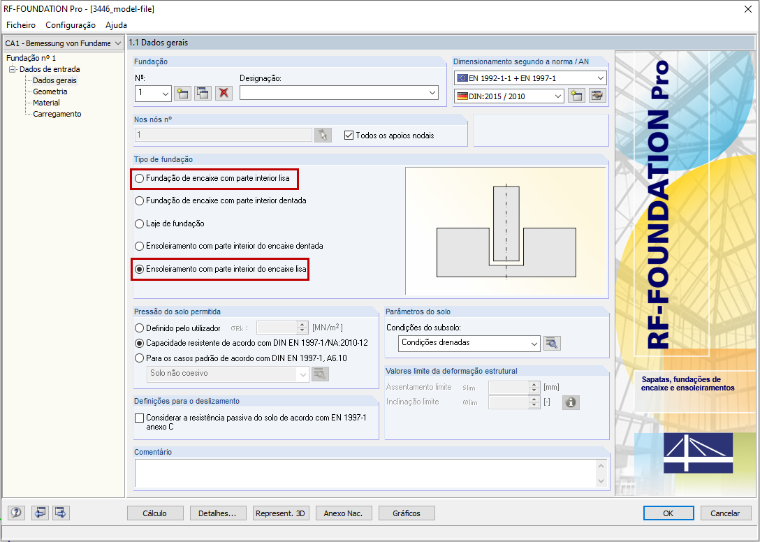Click Assentamento limite stepper arrows
The height and width of the screenshot is (542, 760).
(534, 387)
